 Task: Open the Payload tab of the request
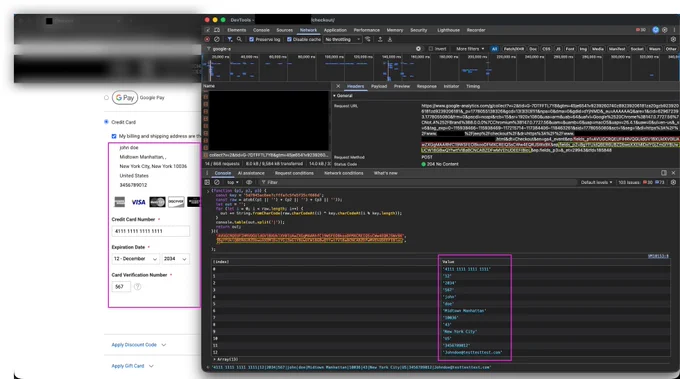tap(379, 86)
